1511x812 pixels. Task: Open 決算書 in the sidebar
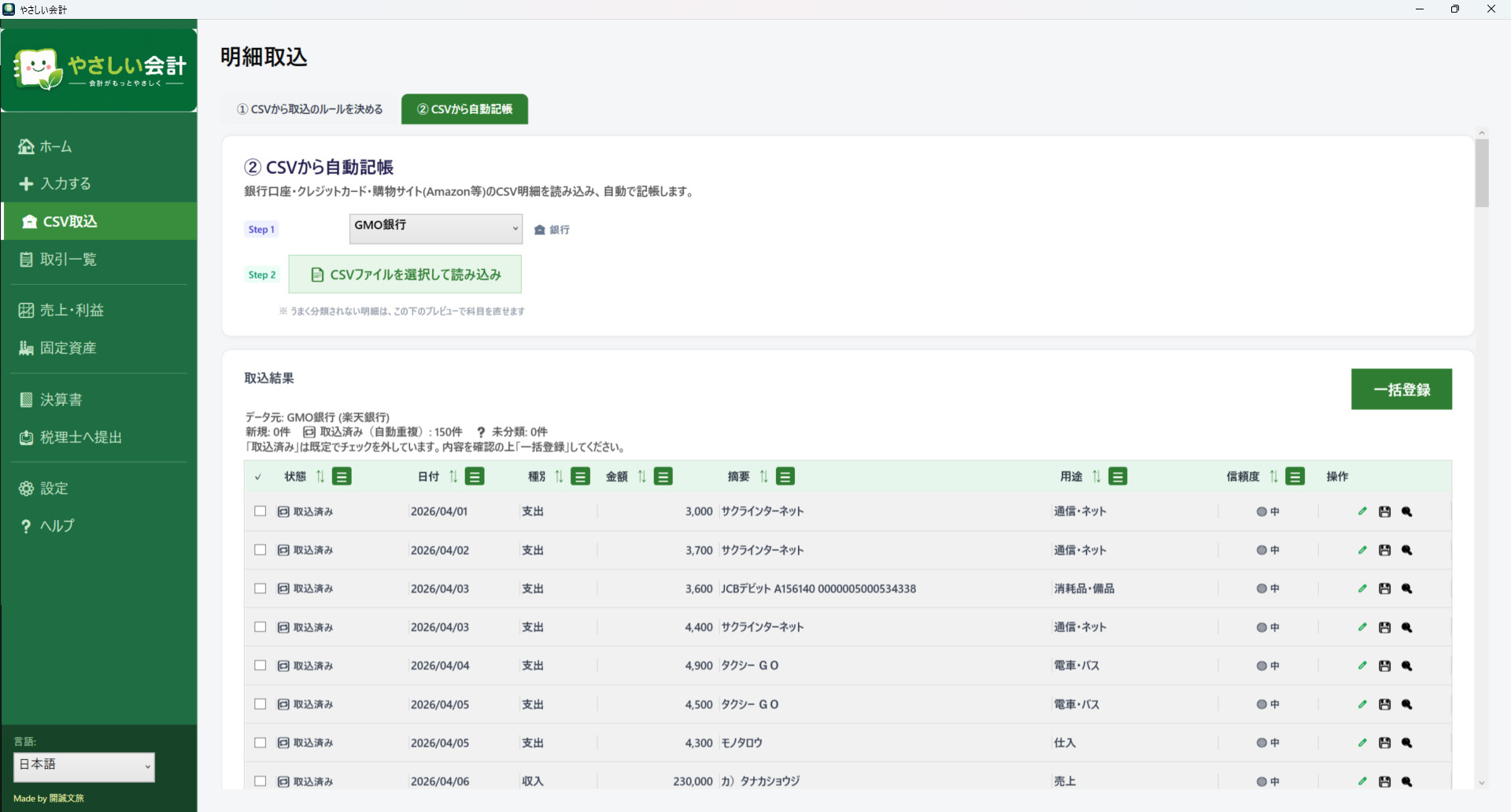click(99, 400)
